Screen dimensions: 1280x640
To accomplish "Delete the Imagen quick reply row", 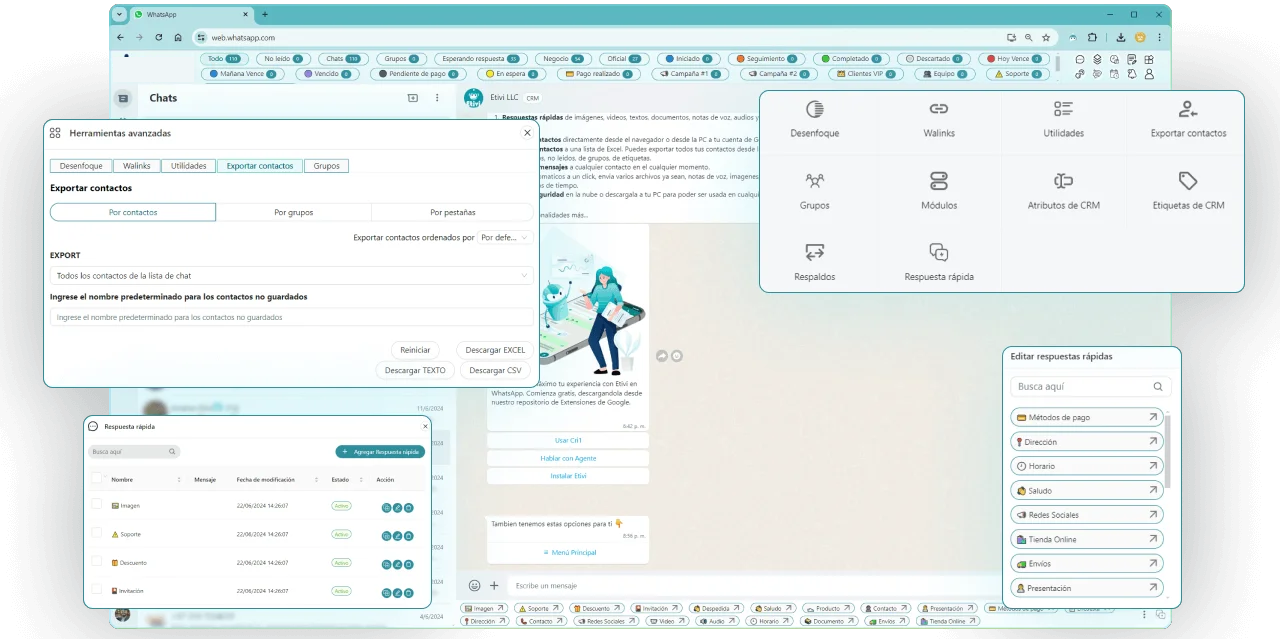I will coord(409,508).
